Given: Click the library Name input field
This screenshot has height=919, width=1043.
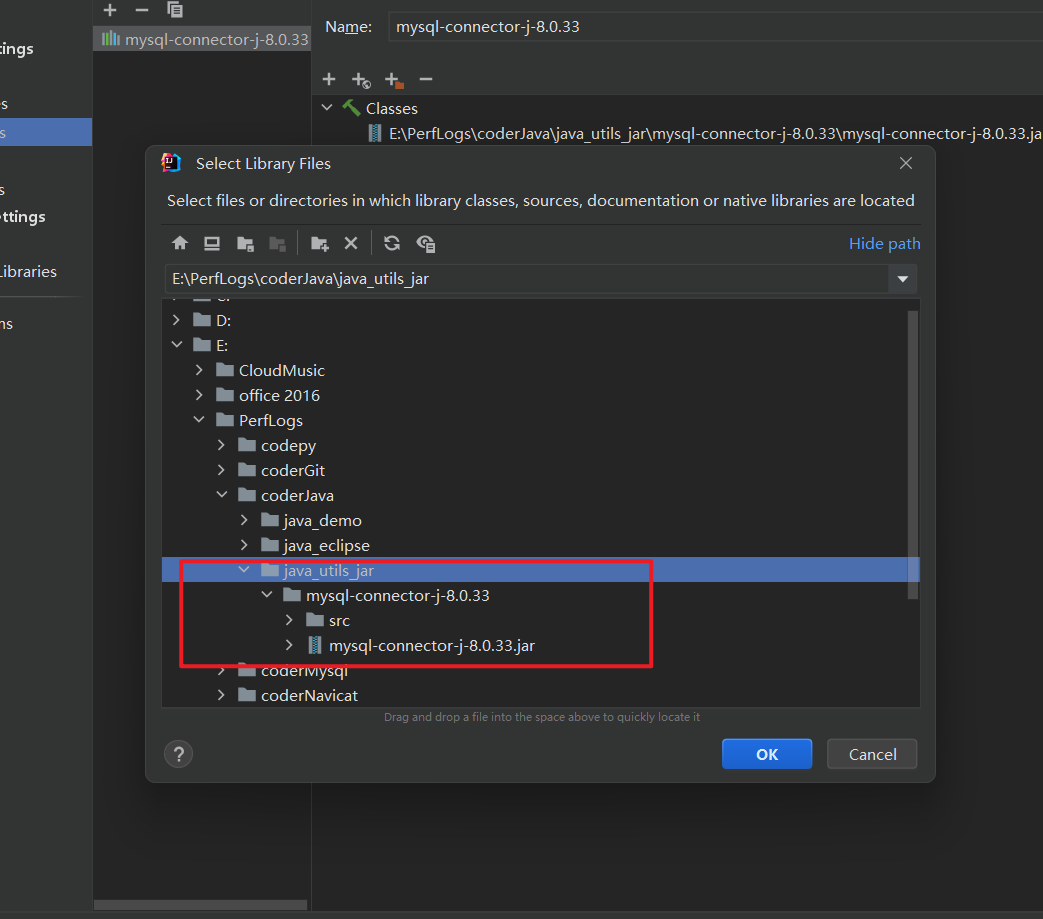Looking at the screenshot, I should (x=715, y=27).
